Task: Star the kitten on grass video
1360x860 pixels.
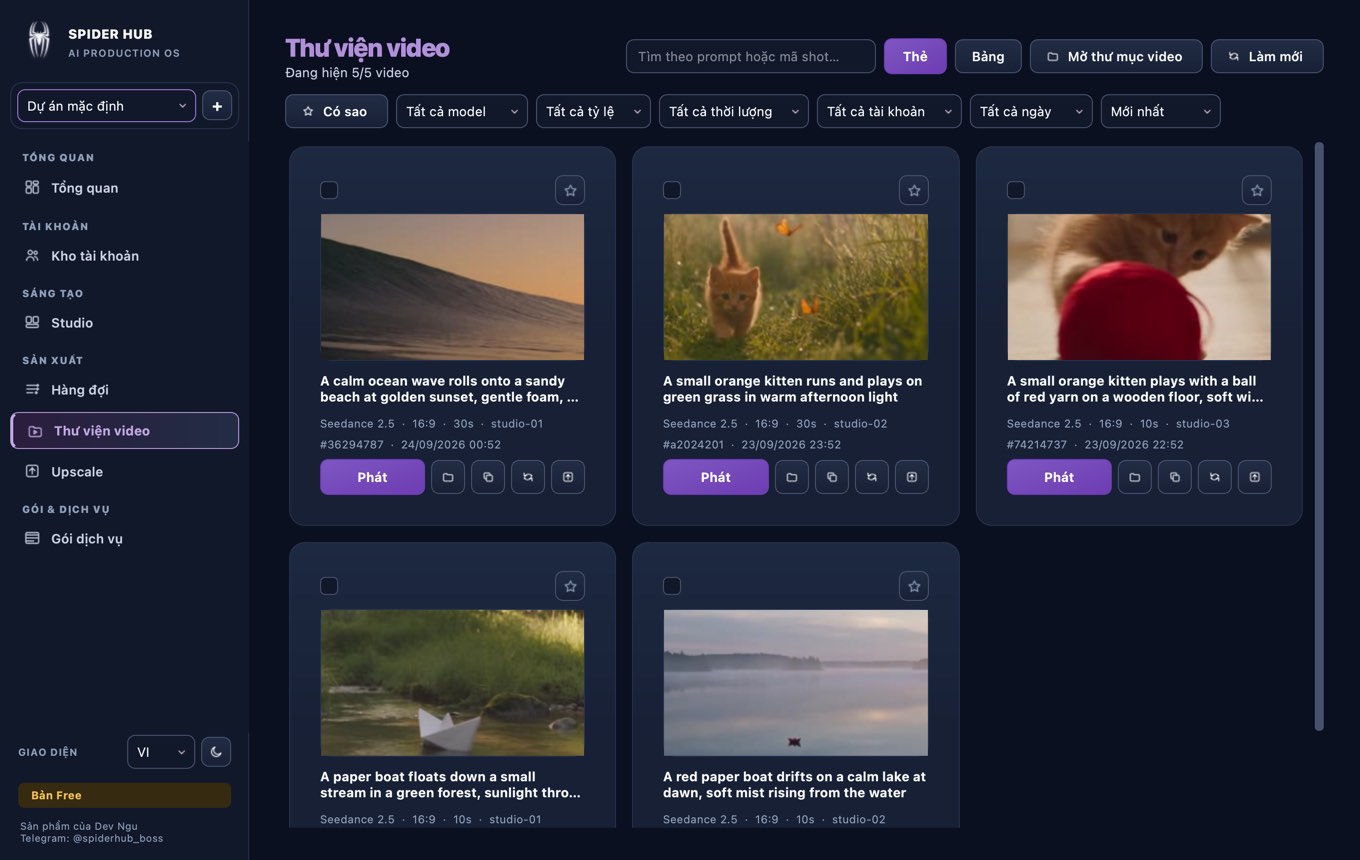Action: click(913, 190)
